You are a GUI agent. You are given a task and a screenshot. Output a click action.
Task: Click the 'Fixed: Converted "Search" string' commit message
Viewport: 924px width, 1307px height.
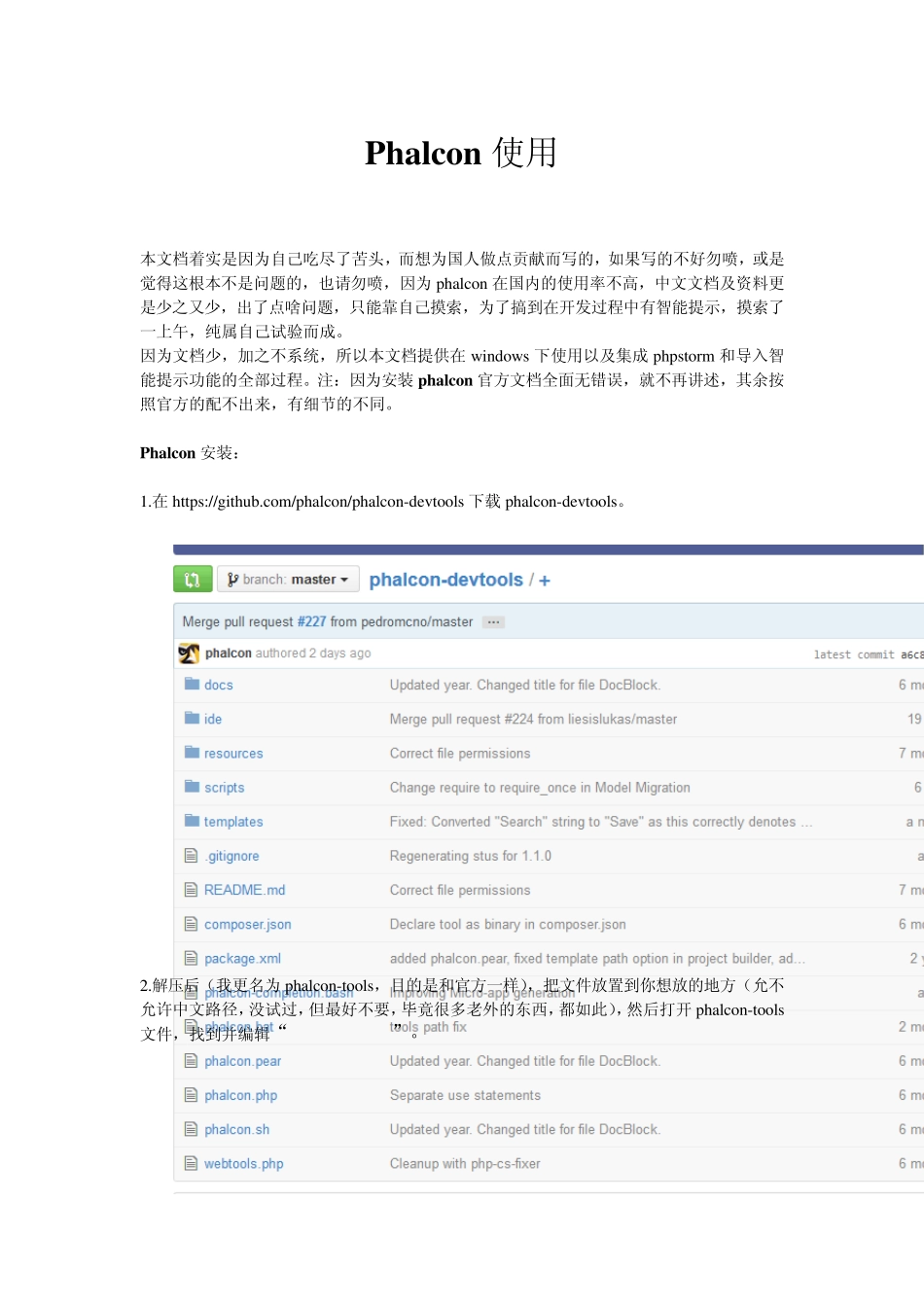pyautogui.click(x=601, y=822)
